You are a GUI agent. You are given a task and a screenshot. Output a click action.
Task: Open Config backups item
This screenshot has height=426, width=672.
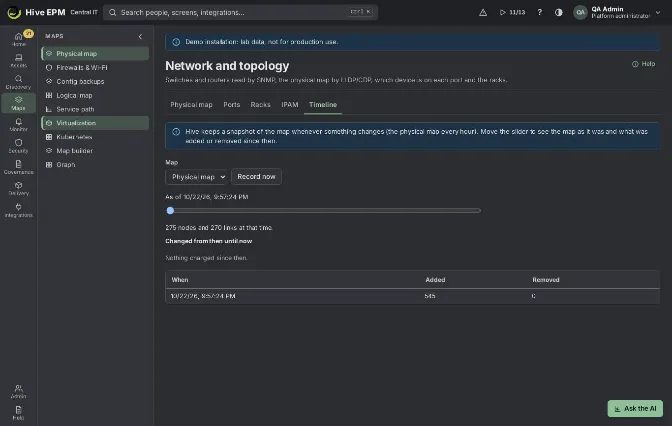pos(95,81)
